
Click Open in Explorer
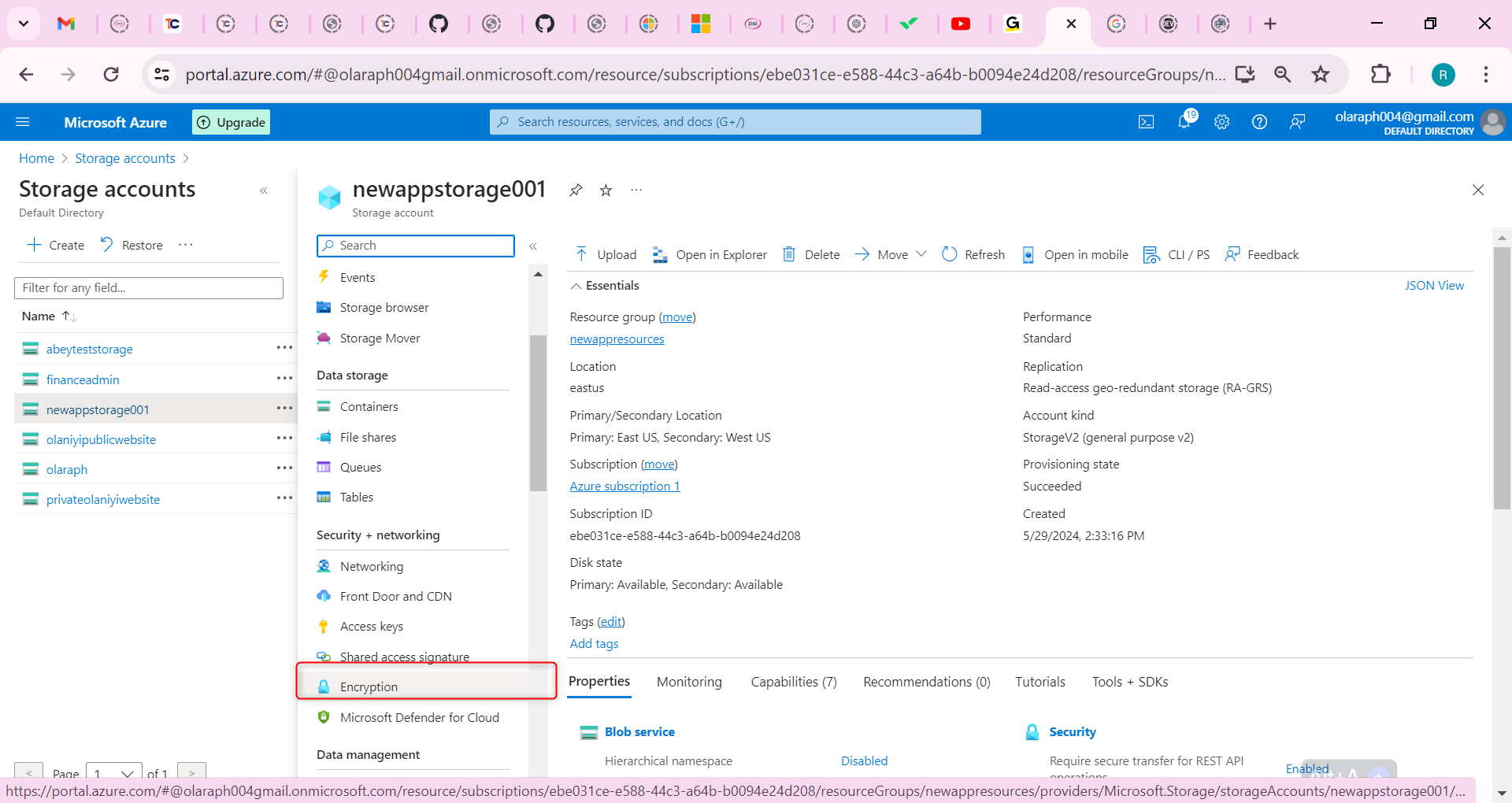pyautogui.click(x=710, y=254)
